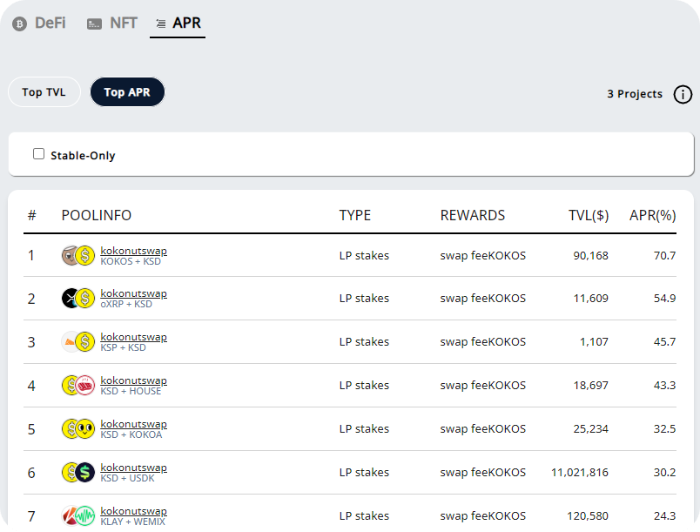The image size is (700, 532).
Task: Open kokonutswap link for KLAY + WEMIX
Action: click(133, 511)
